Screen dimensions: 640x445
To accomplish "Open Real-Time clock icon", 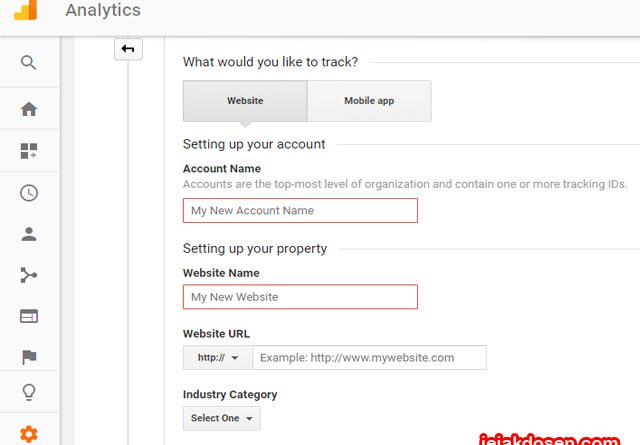I will click(29, 193).
